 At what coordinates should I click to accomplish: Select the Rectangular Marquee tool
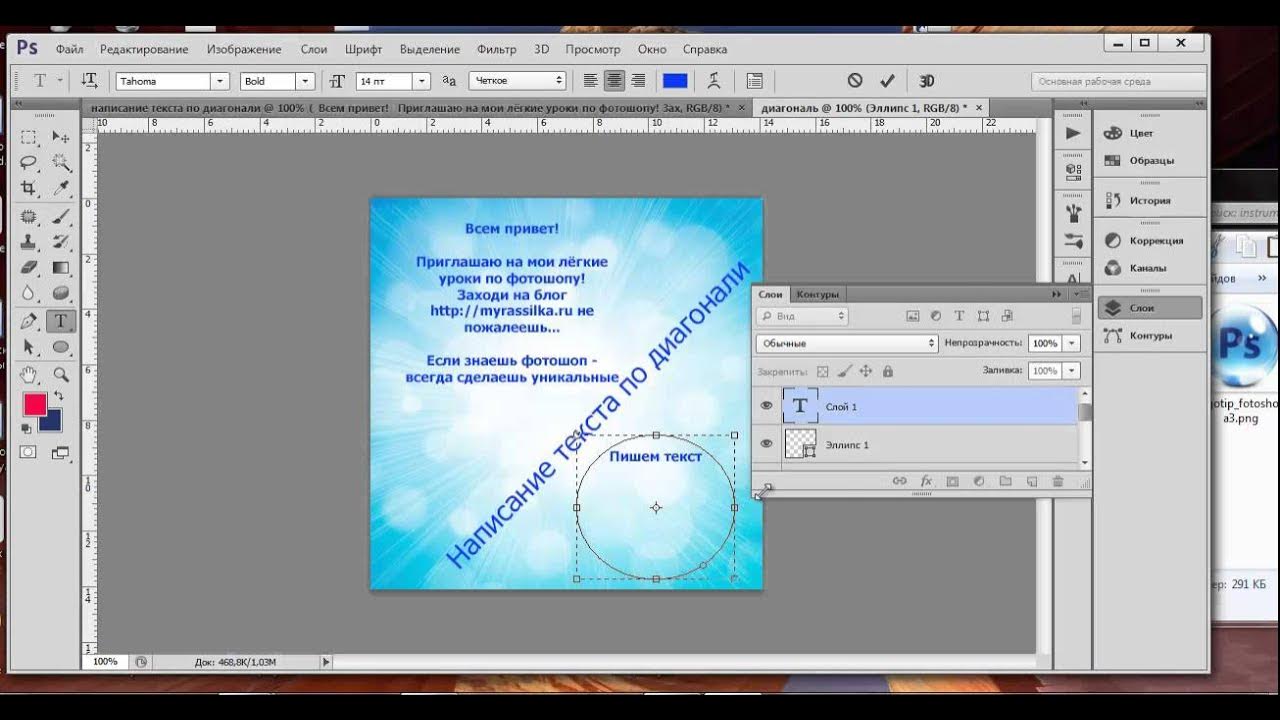29,137
